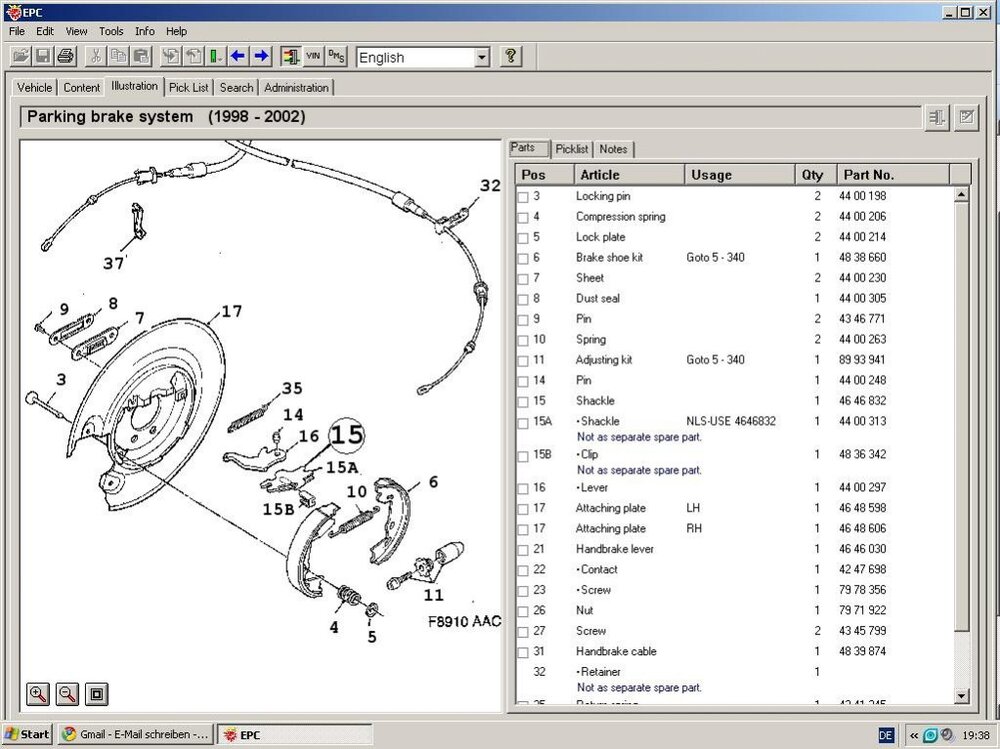
Task: Sort by the Article column header
Action: pos(629,175)
